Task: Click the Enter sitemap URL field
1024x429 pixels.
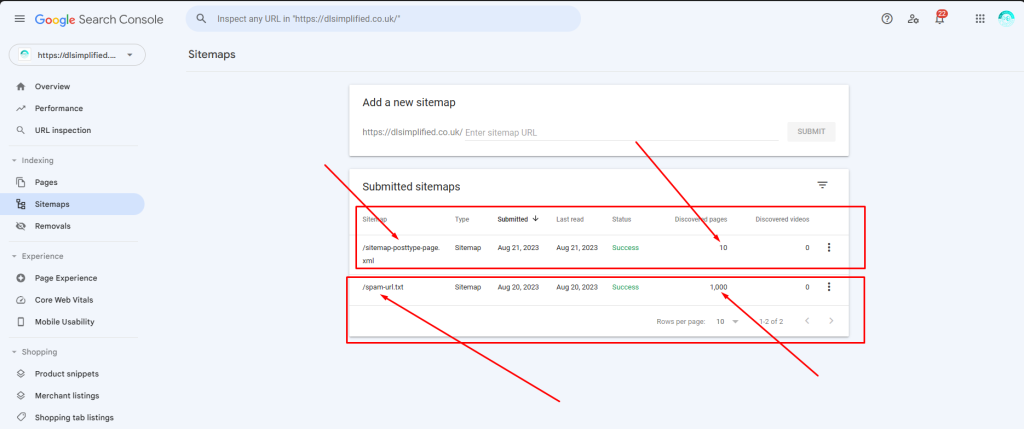Action: tap(620, 132)
